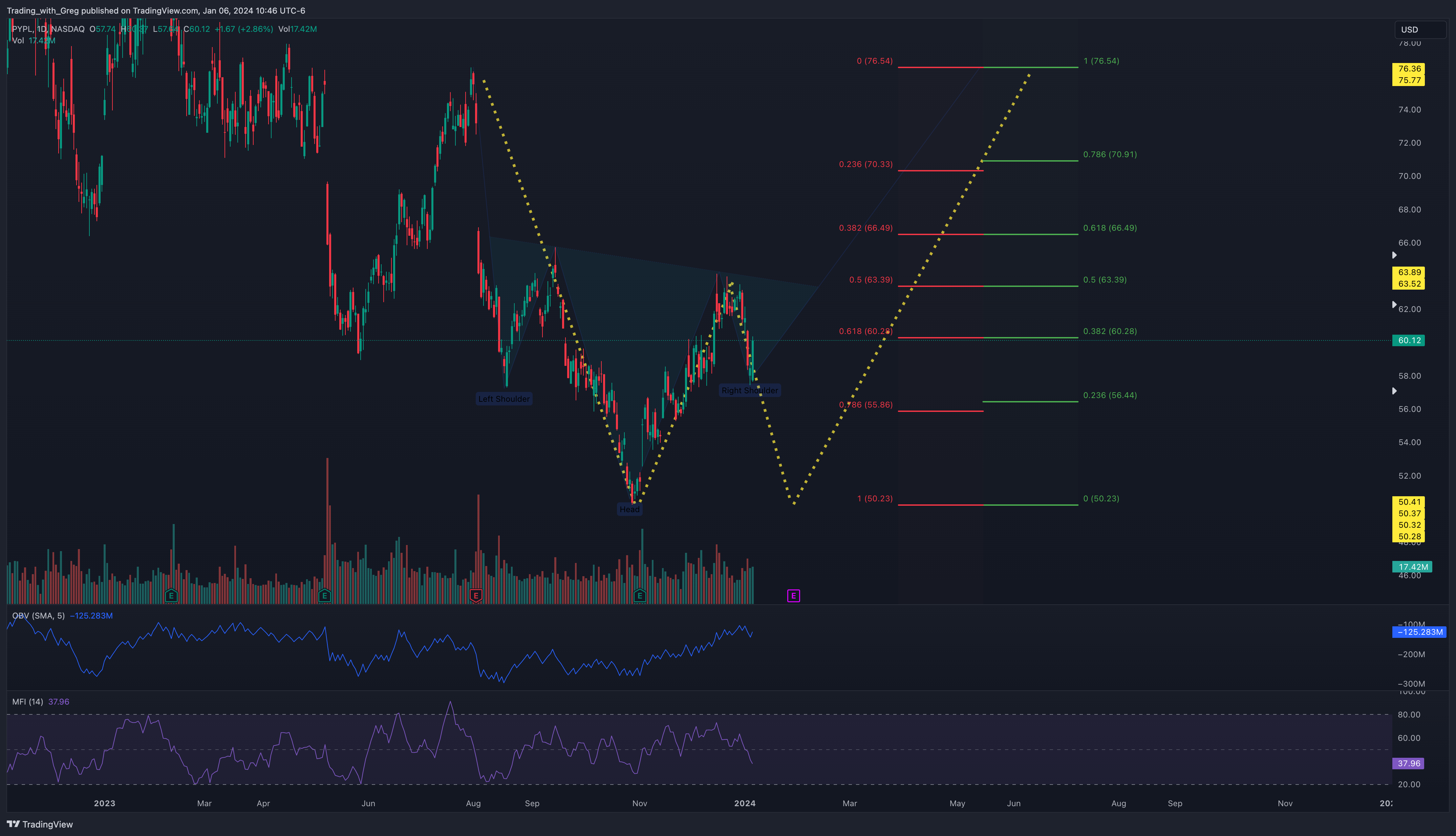Click the 2023 label on the time axis

tap(104, 803)
